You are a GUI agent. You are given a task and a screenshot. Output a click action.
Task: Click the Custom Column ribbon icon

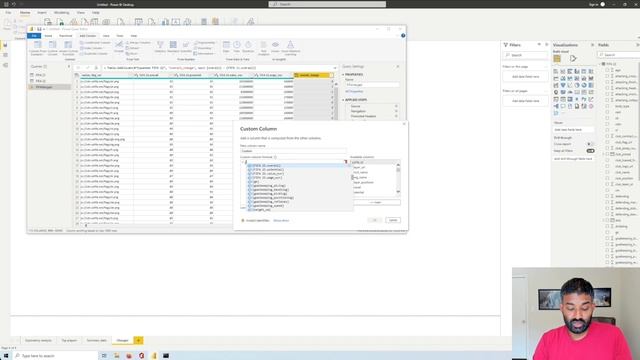[53, 45]
